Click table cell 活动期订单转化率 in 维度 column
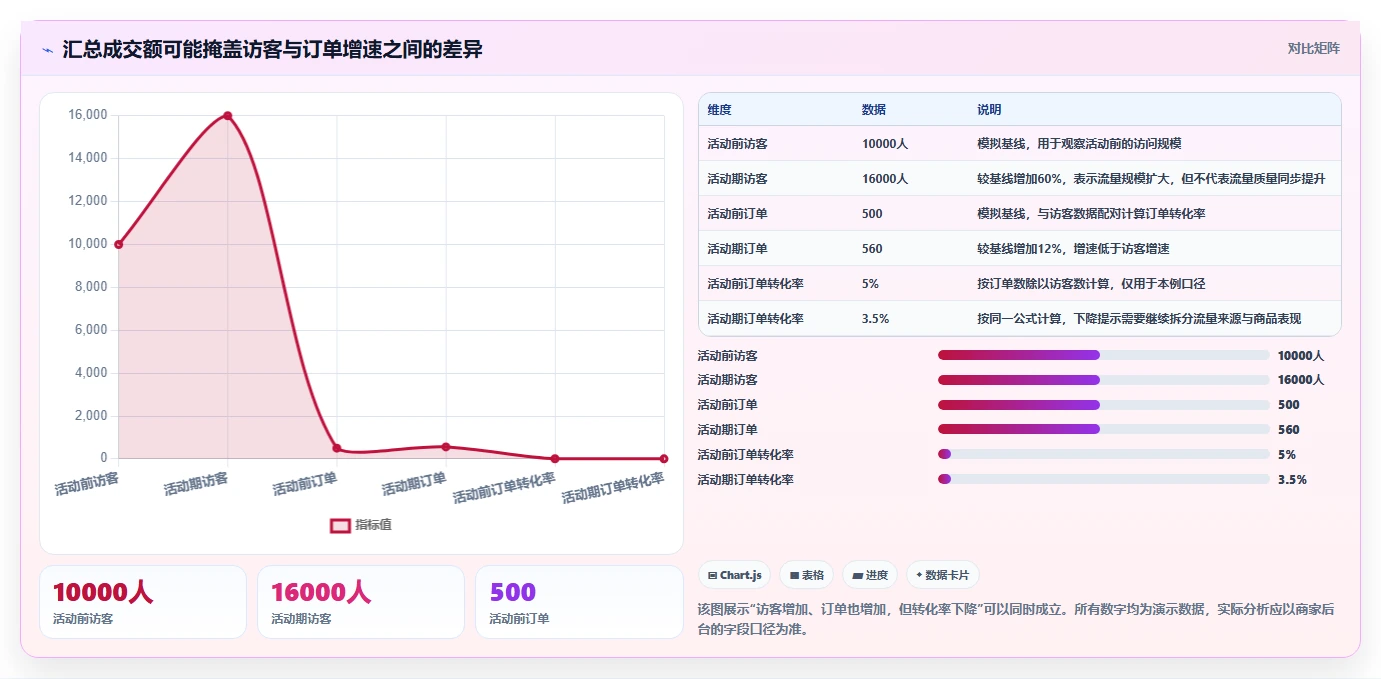 click(x=755, y=319)
